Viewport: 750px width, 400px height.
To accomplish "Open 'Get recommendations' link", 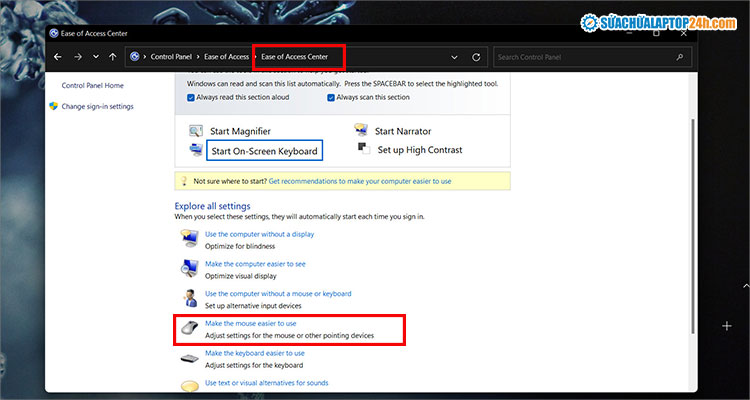I will 359,181.
